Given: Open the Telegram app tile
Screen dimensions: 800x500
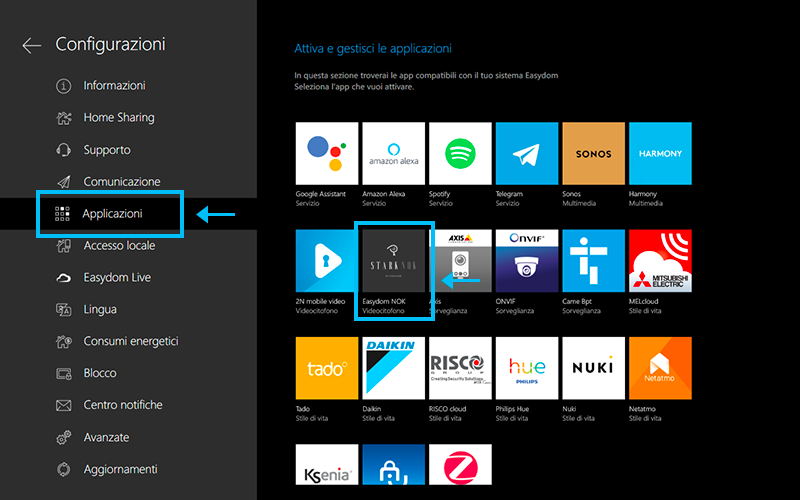Looking at the screenshot, I should coord(527,154).
